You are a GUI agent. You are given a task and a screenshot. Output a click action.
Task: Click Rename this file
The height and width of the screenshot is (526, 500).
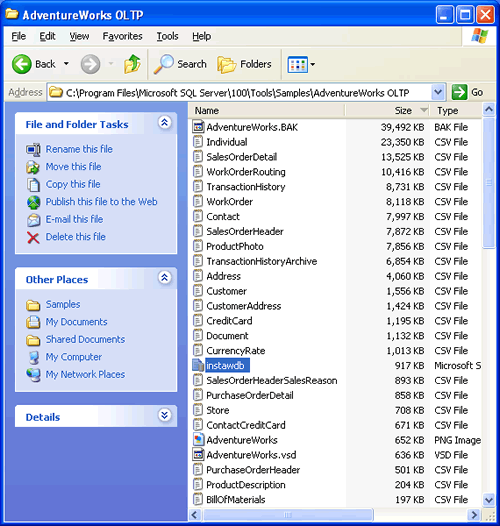point(79,149)
